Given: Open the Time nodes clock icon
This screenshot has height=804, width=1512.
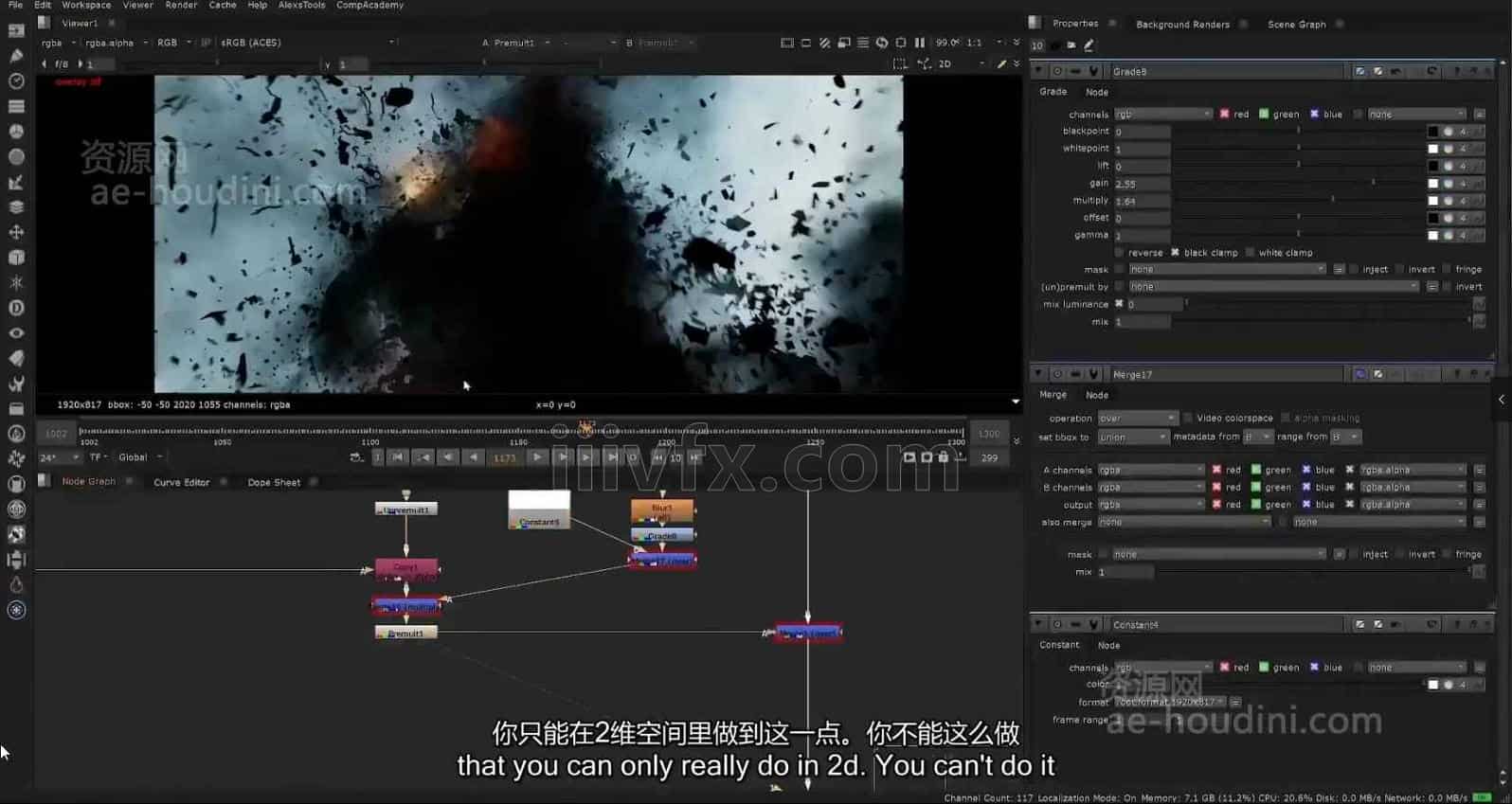Looking at the screenshot, I should point(16,81).
